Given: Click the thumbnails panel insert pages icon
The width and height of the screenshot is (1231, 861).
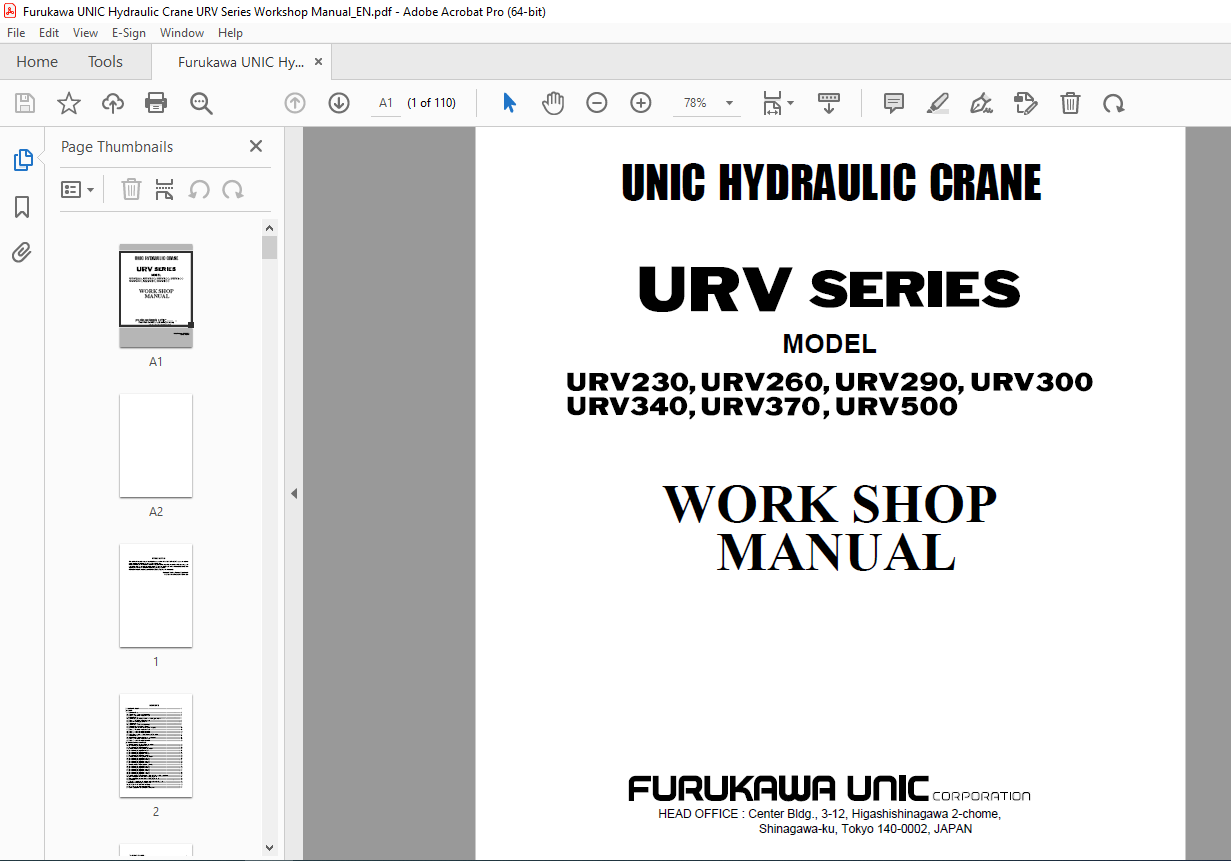Looking at the screenshot, I should click(165, 189).
